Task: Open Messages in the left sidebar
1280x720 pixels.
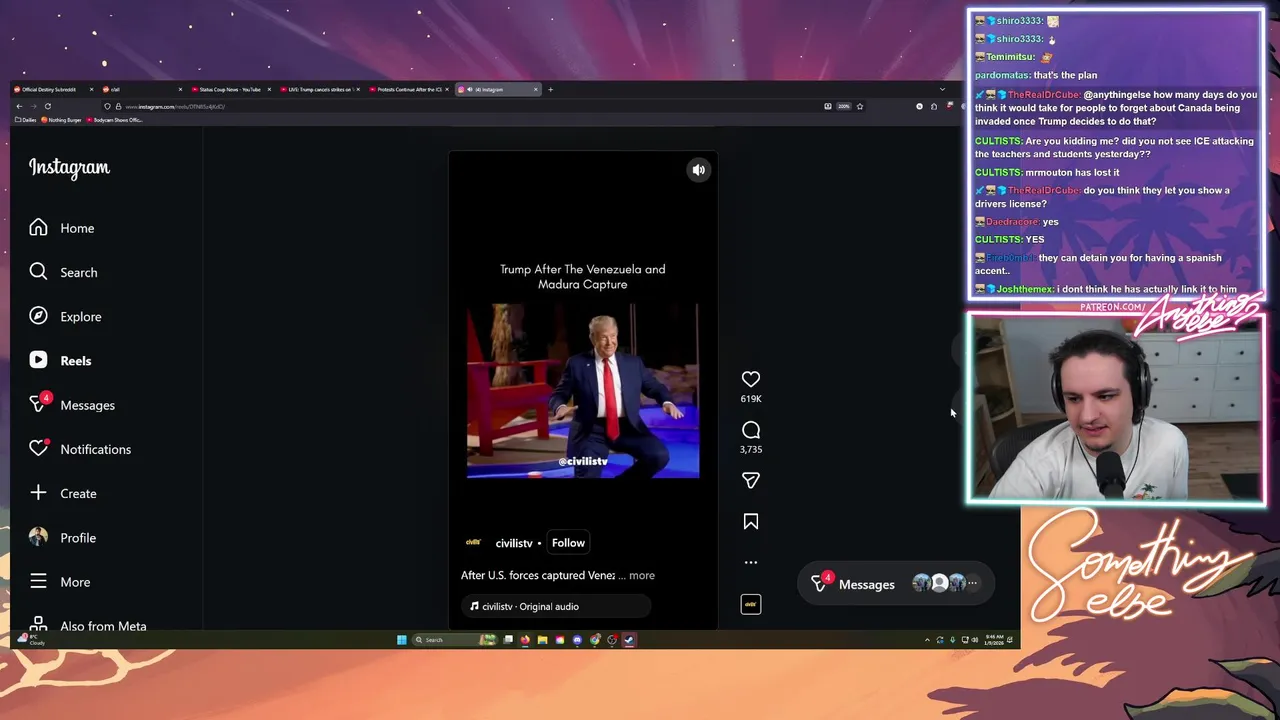Action: point(72,405)
